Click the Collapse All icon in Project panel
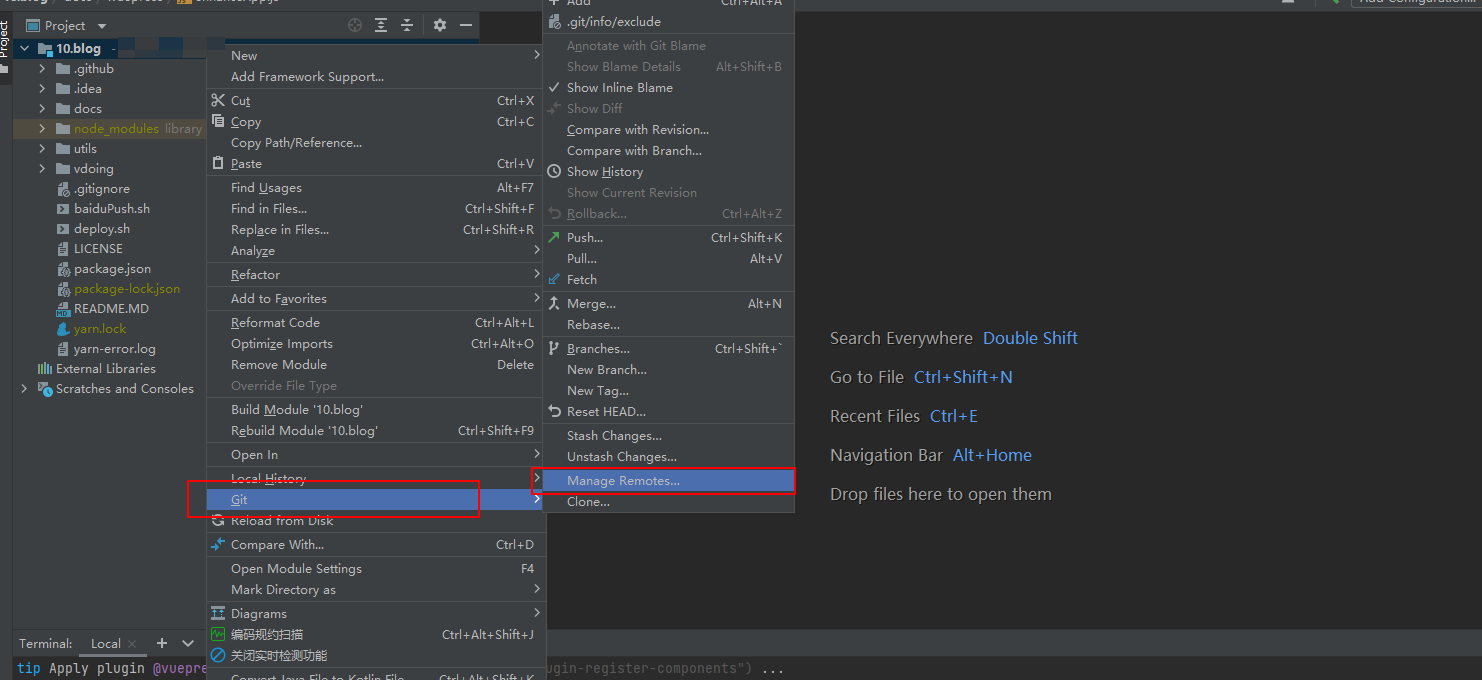1482x680 pixels. click(407, 25)
